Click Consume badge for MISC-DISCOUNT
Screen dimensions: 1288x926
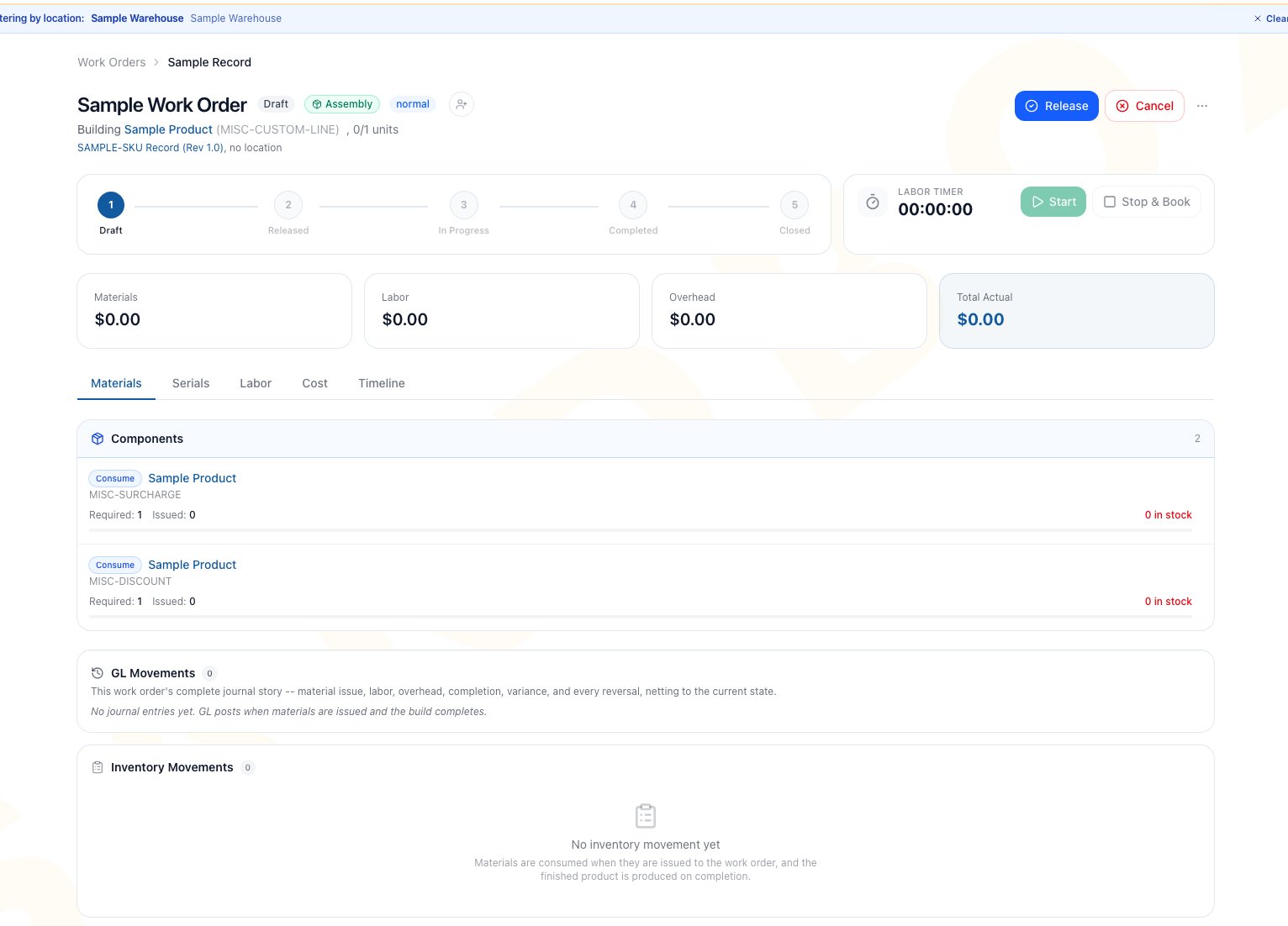(x=115, y=565)
